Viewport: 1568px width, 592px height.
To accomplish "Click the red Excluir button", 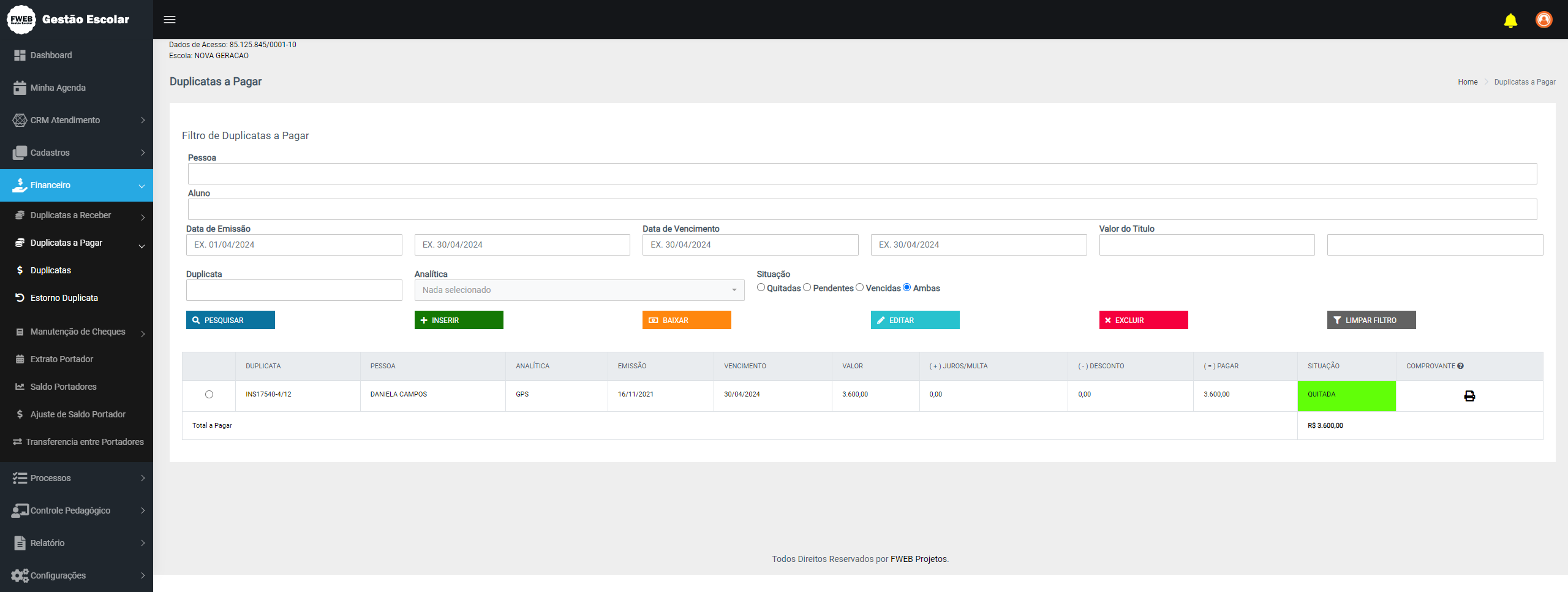I will 1143,320.
